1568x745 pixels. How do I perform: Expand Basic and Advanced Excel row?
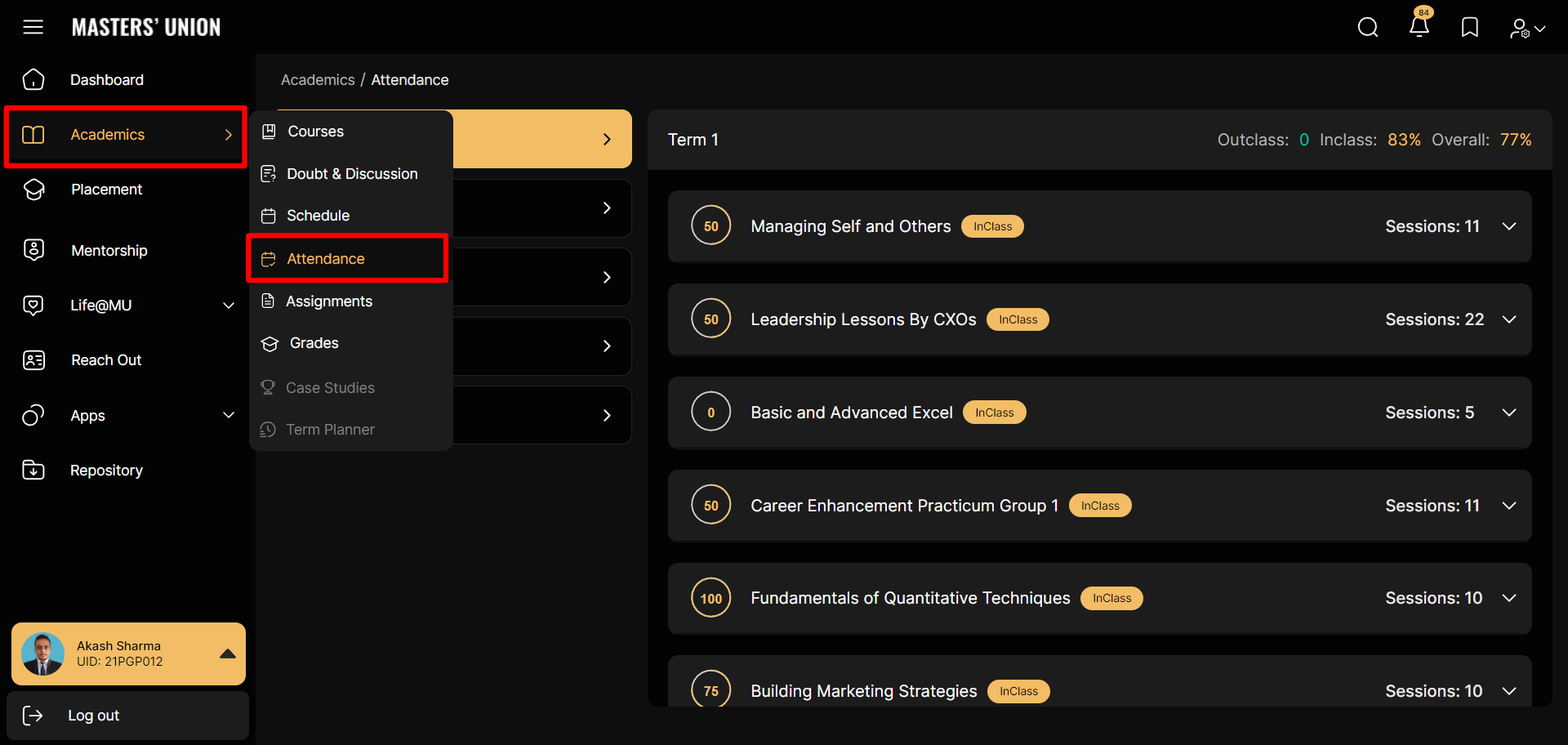(1508, 413)
